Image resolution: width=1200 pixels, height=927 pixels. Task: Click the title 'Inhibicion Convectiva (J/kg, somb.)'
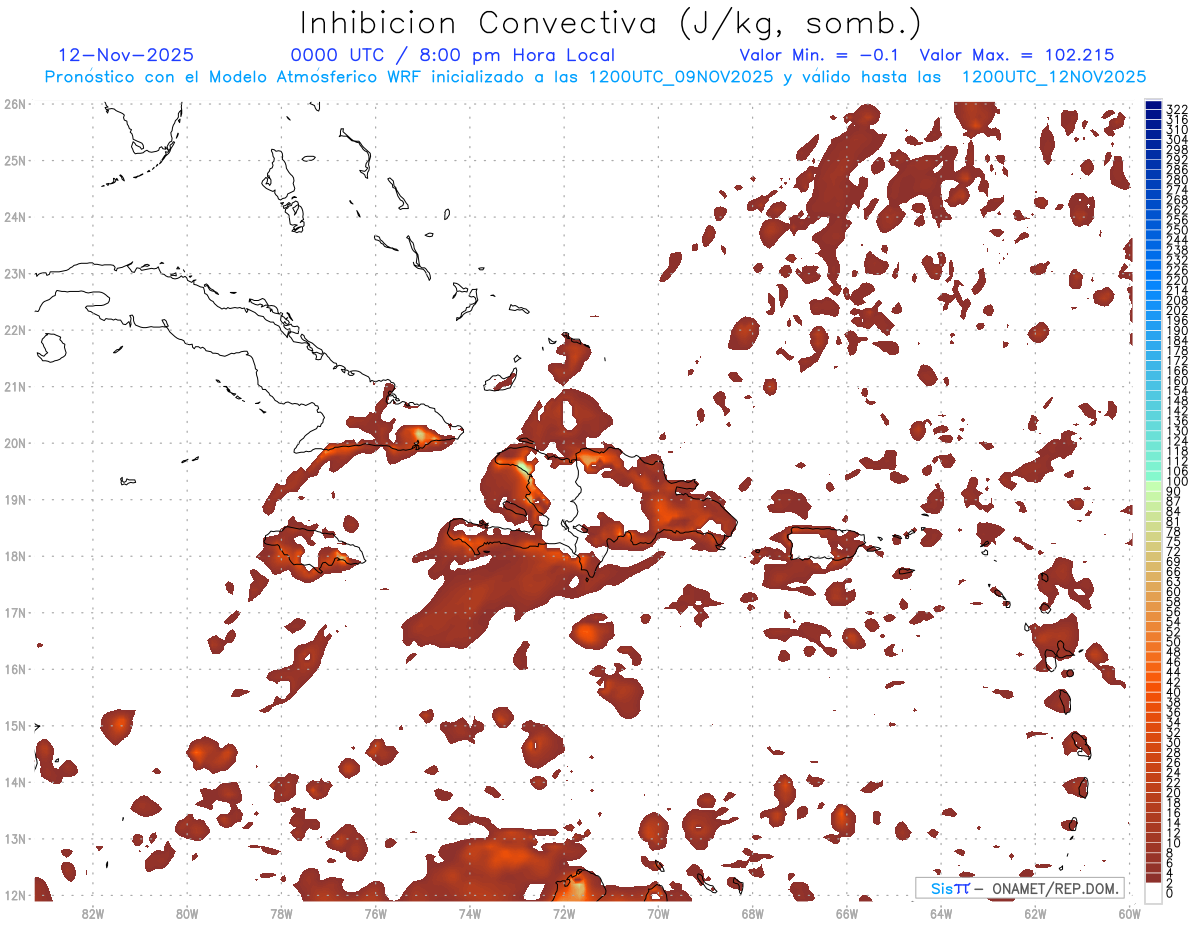click(x=611, y=24)
